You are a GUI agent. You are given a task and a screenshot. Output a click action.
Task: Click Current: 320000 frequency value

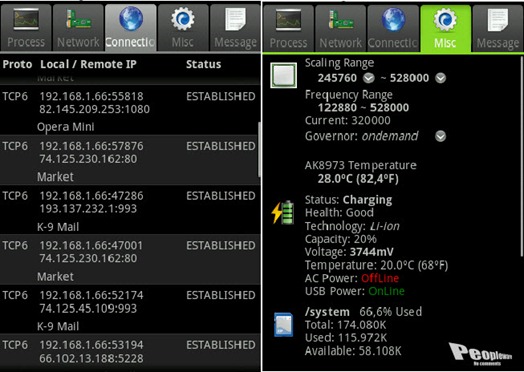click(x=348, y=120)
